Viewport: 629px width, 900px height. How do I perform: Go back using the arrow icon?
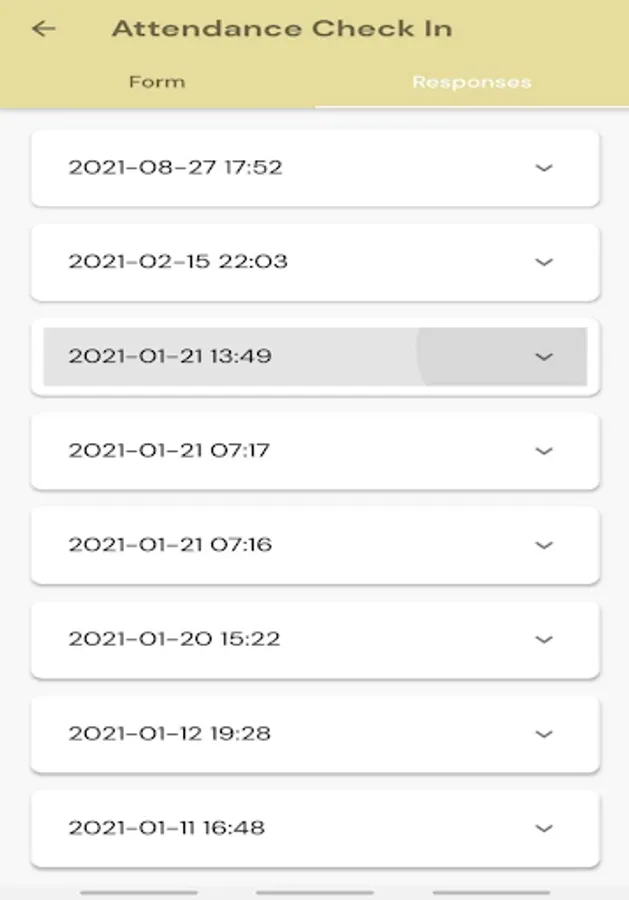click(44, 28)
